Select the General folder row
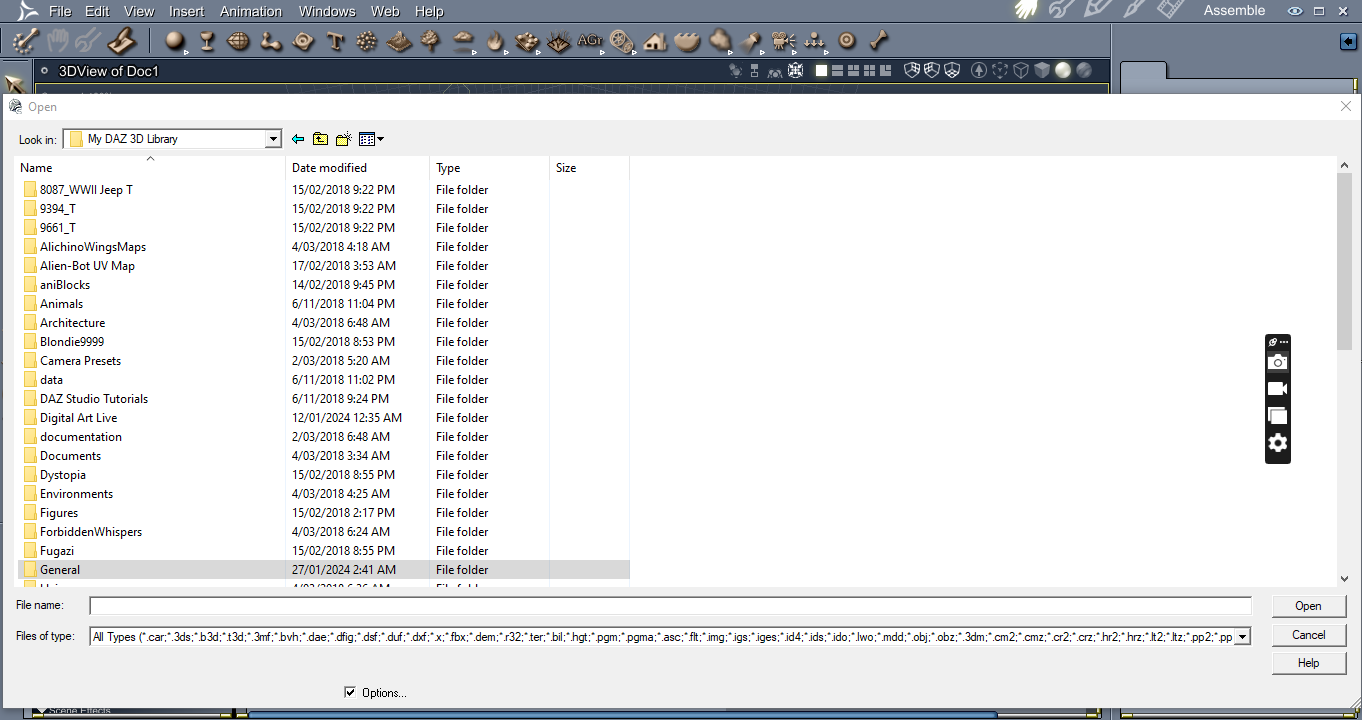The image size is (1362, 720). (x=325, y=570)
